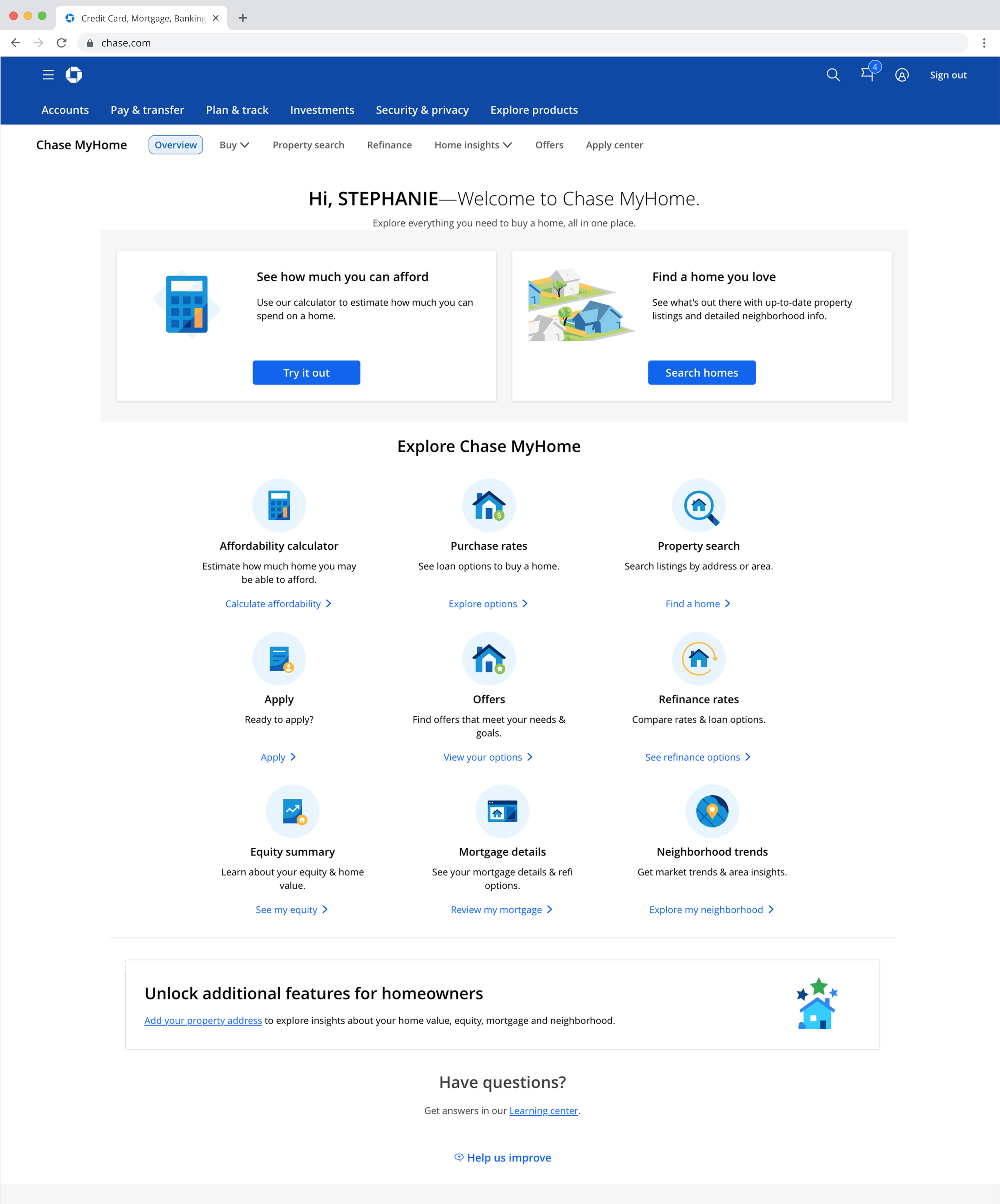Click the Help us improve link
This screenshot has height=1204, width=1000.
509,1158
